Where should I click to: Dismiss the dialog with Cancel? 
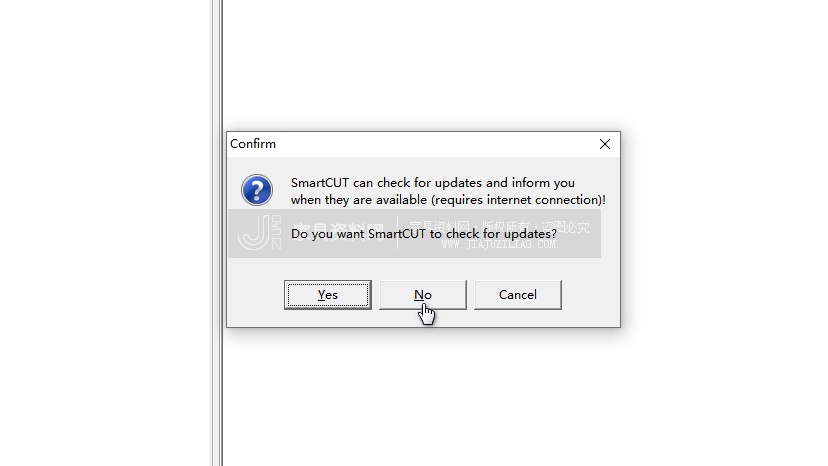[x=518, y=295]
